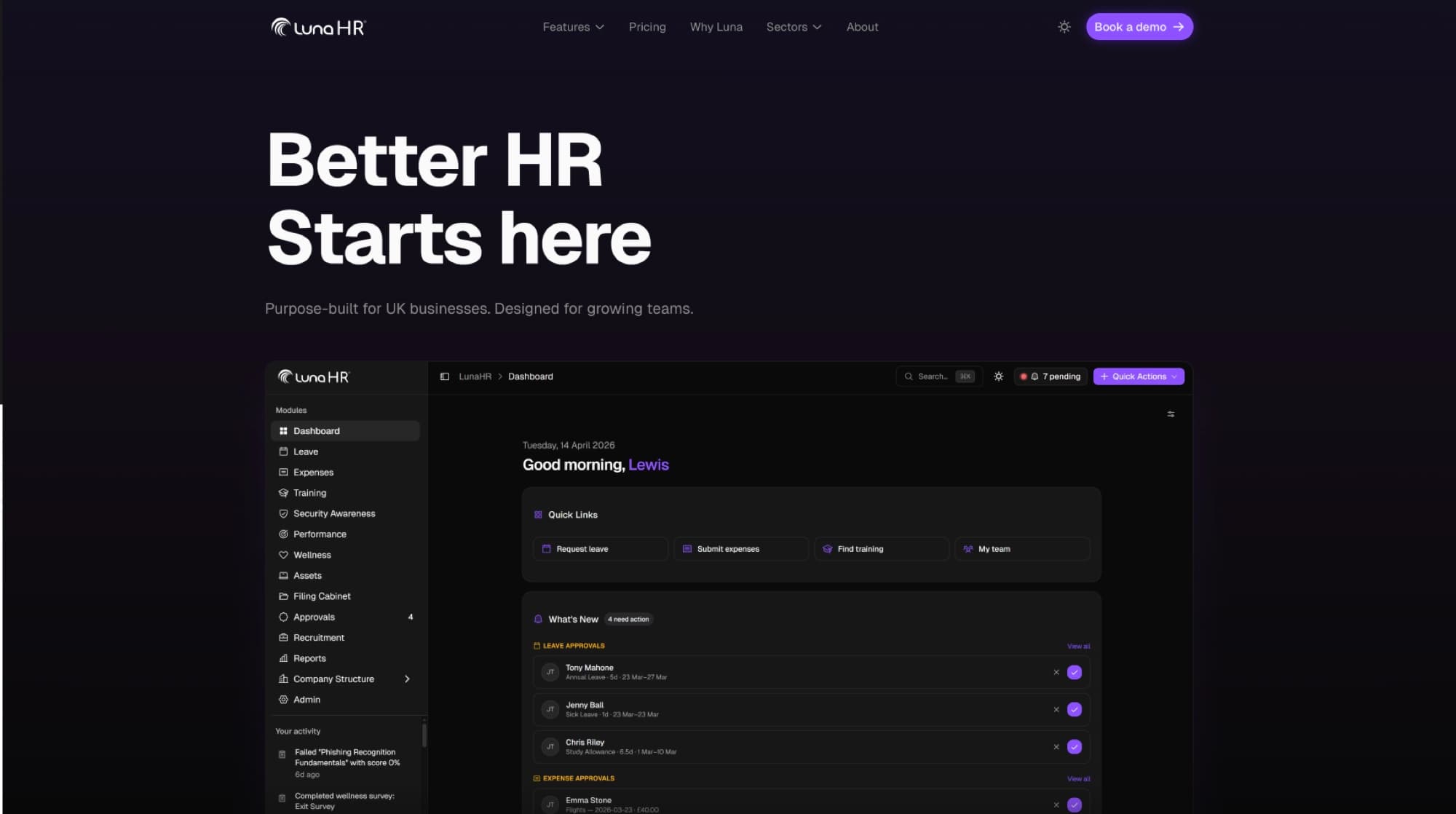Approve Emma Stone's expense checkmark
This screenshot has height=814, width=1456.
point(1074,805)
